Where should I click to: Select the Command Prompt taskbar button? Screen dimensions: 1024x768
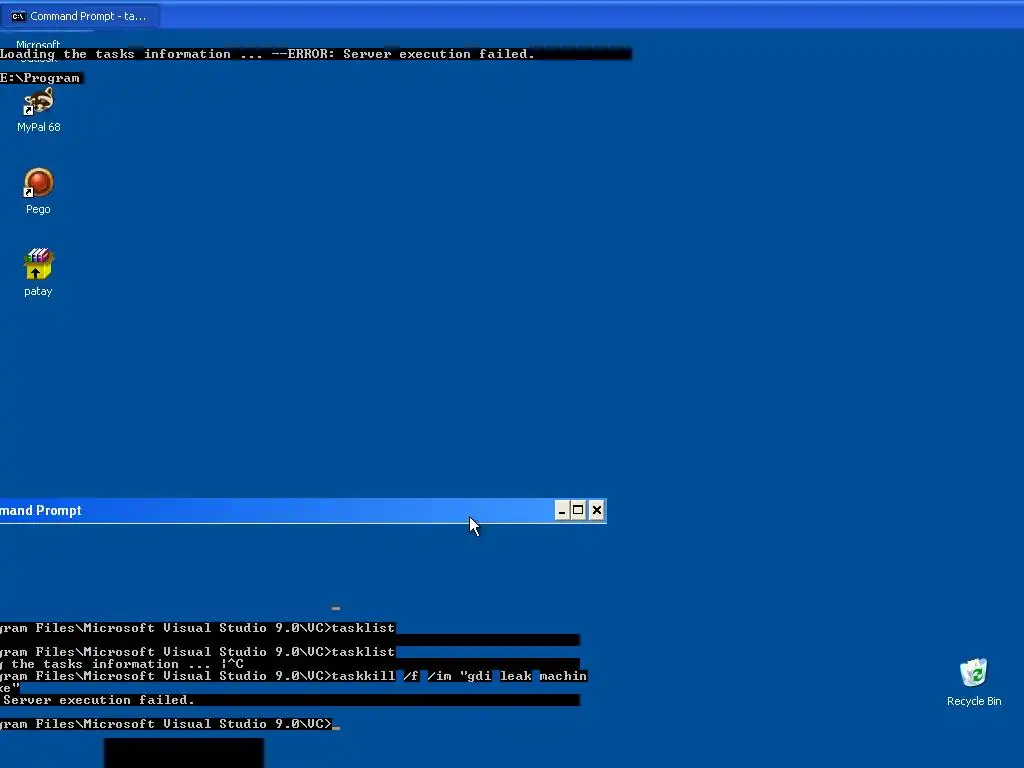pyautogui.click(x=80, y=16)
